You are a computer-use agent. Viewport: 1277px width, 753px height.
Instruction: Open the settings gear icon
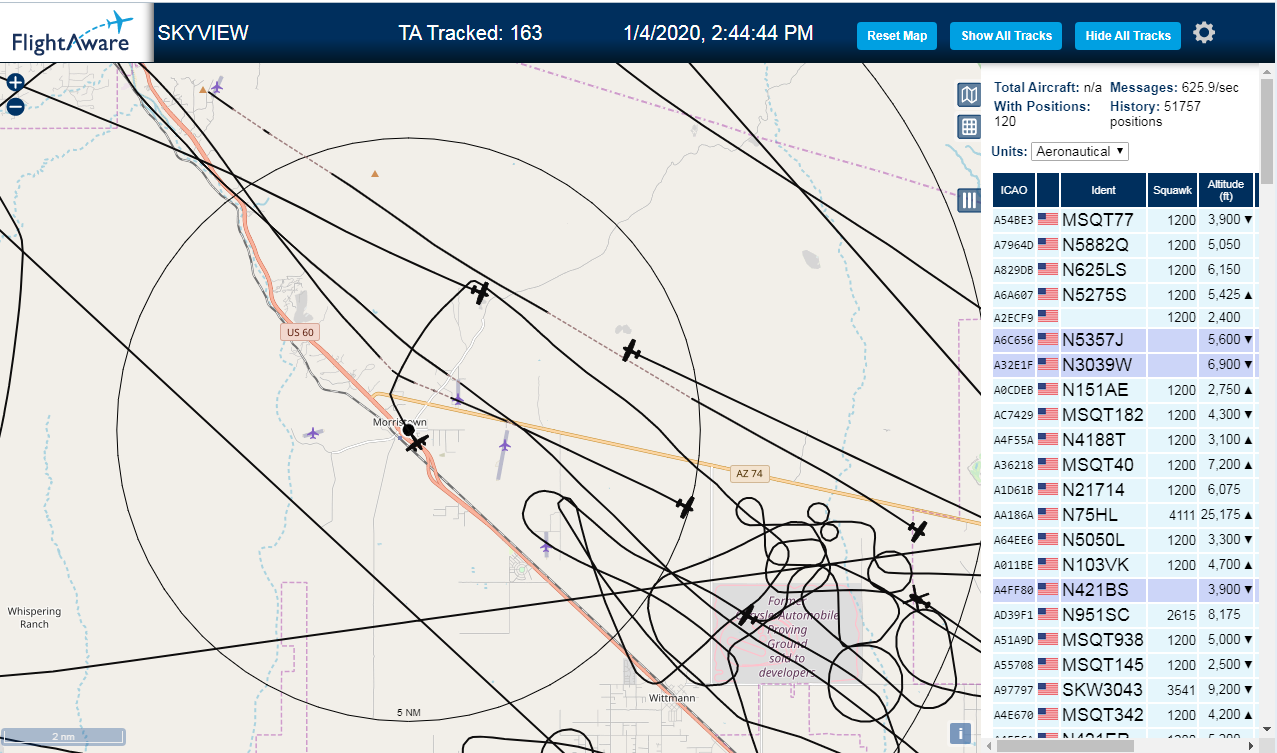pos(1204,33)
